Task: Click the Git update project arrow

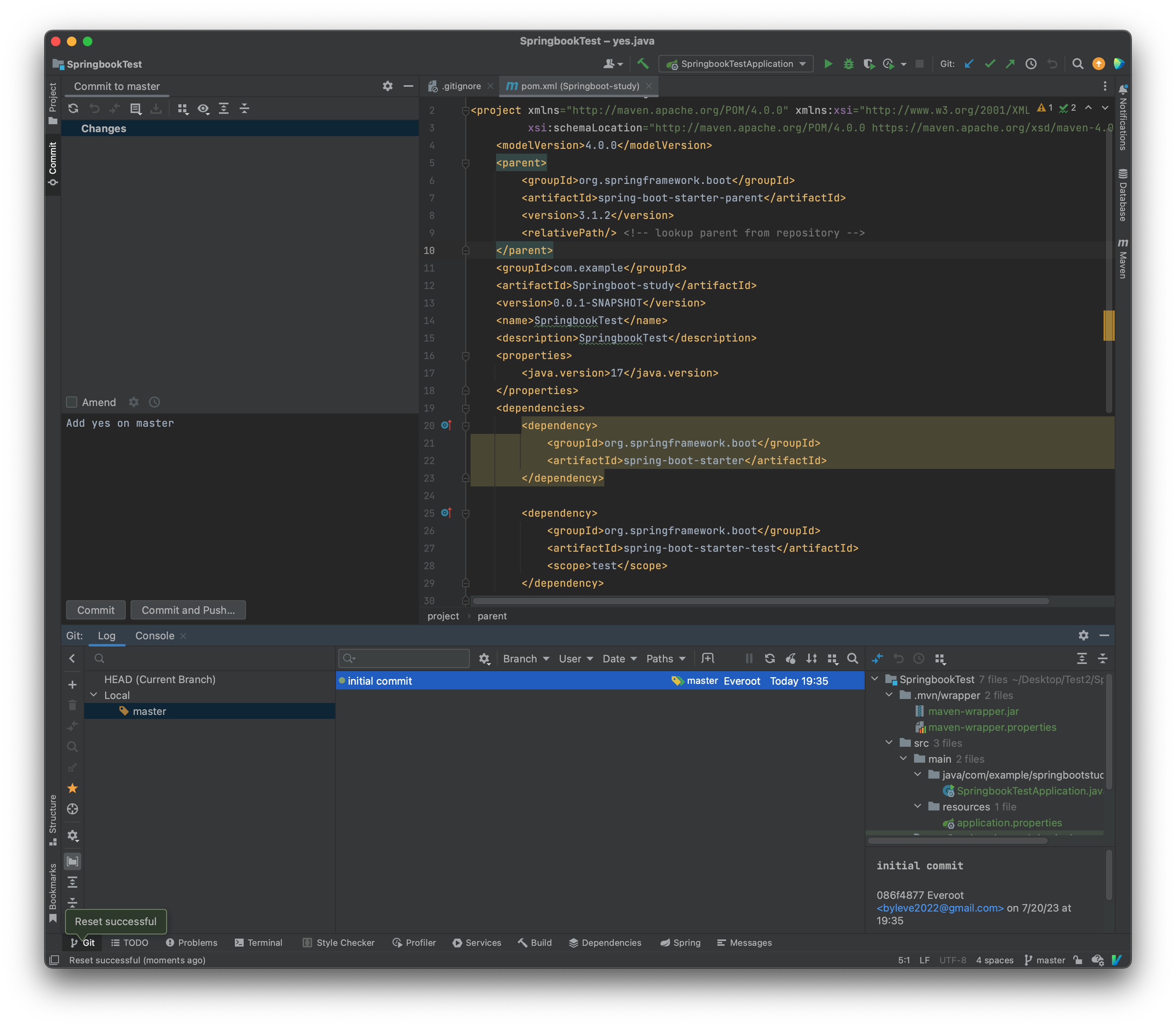Action: click(x=969, y=64)
